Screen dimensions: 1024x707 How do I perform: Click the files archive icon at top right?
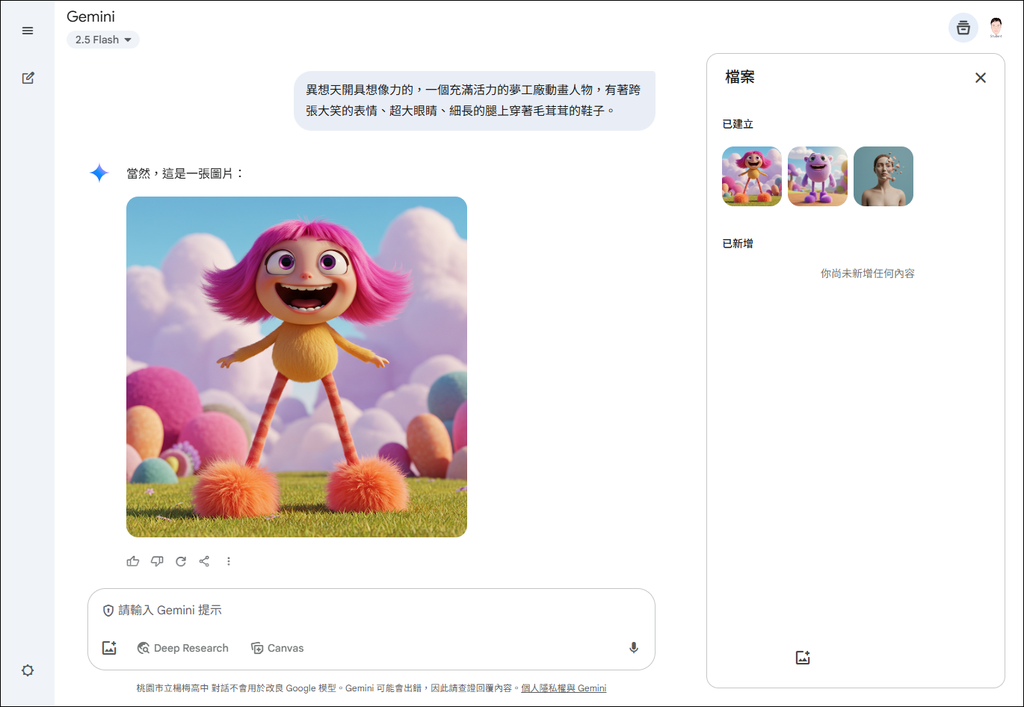pyautogui.click(x=963, y=28)
